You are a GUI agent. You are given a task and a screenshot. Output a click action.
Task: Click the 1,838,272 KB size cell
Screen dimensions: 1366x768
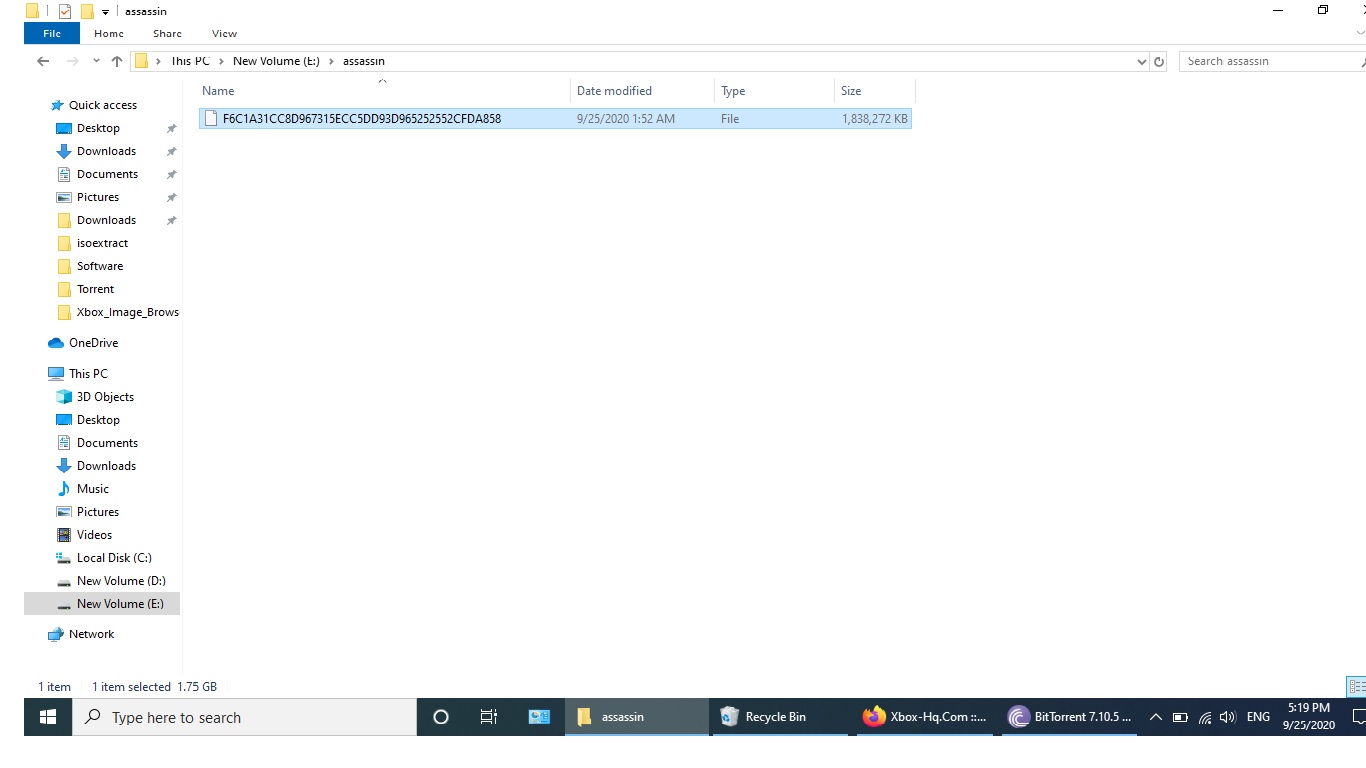pyautogui.click(x=875, y=118)
